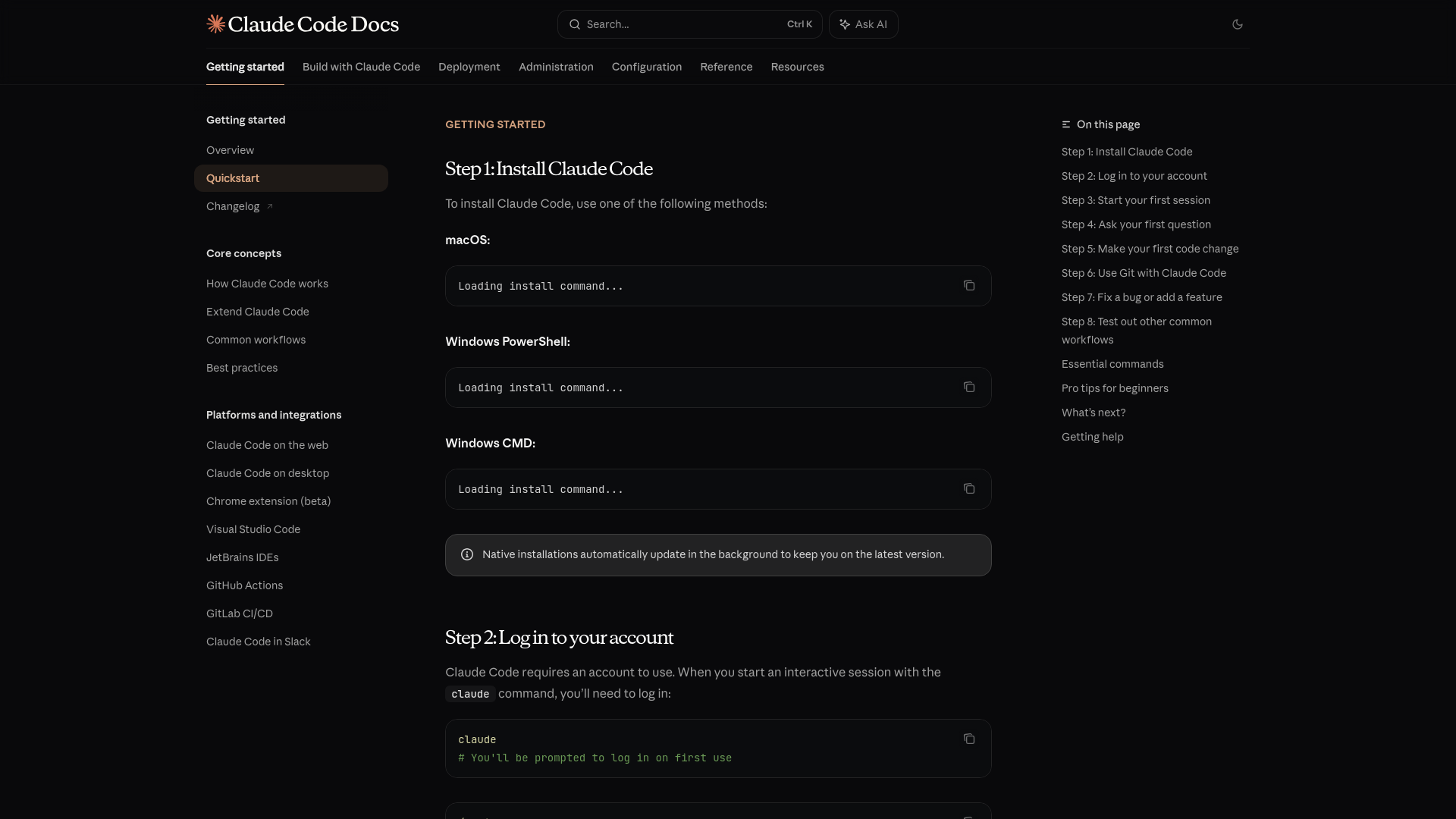Viewport: 1456px width, 819px height.
Task: Jump to Step 4: Ask your first question
Action: click(1136, 224)
